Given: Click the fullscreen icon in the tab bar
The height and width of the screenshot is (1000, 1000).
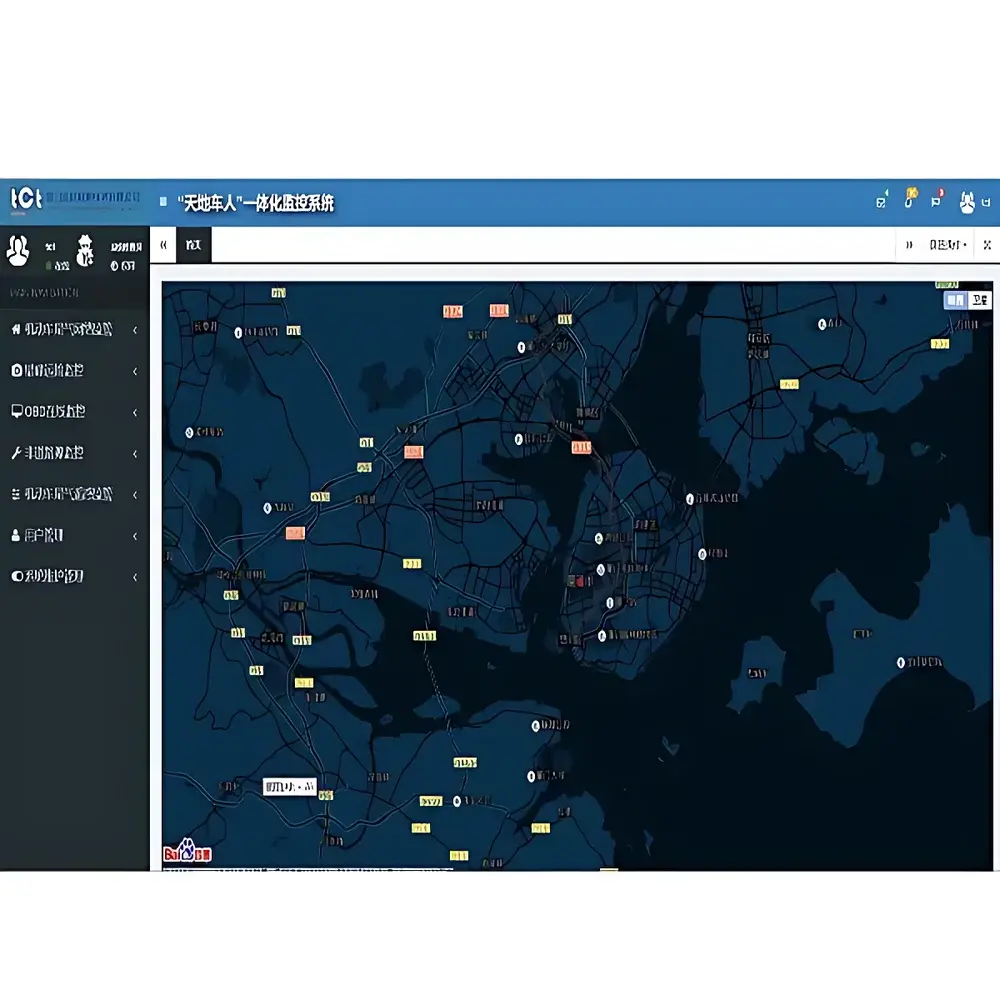Looking at the screenshot, I should pos(987,245).
